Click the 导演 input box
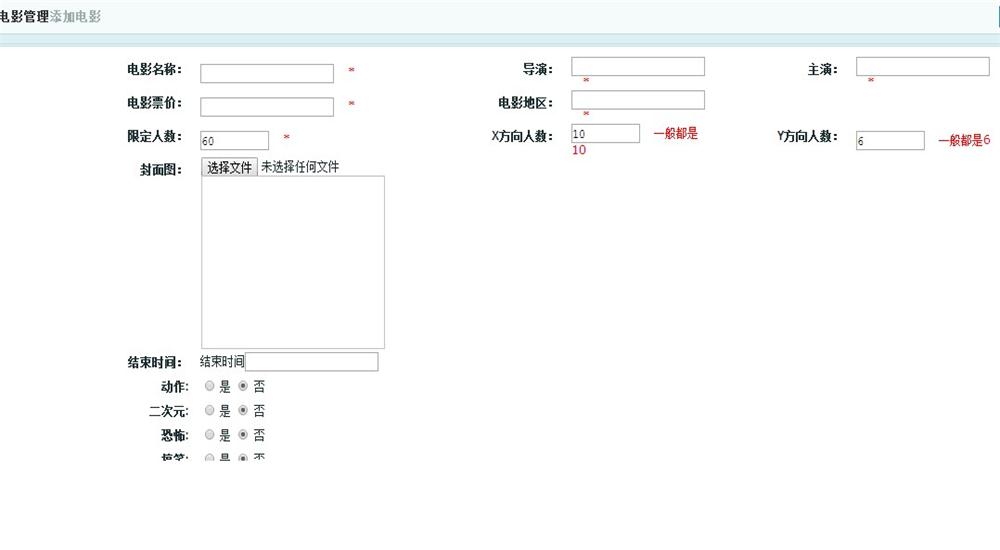 tap(637, 67)
